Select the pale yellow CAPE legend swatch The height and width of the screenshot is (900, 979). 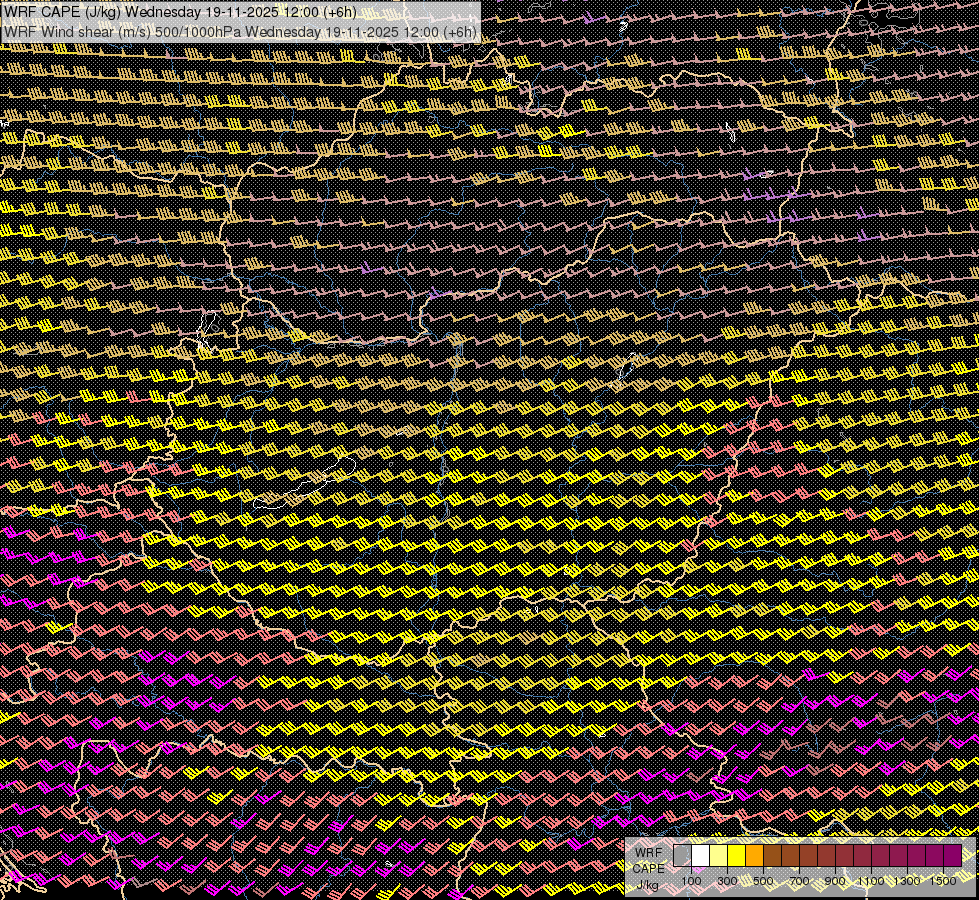pos(718,856)
